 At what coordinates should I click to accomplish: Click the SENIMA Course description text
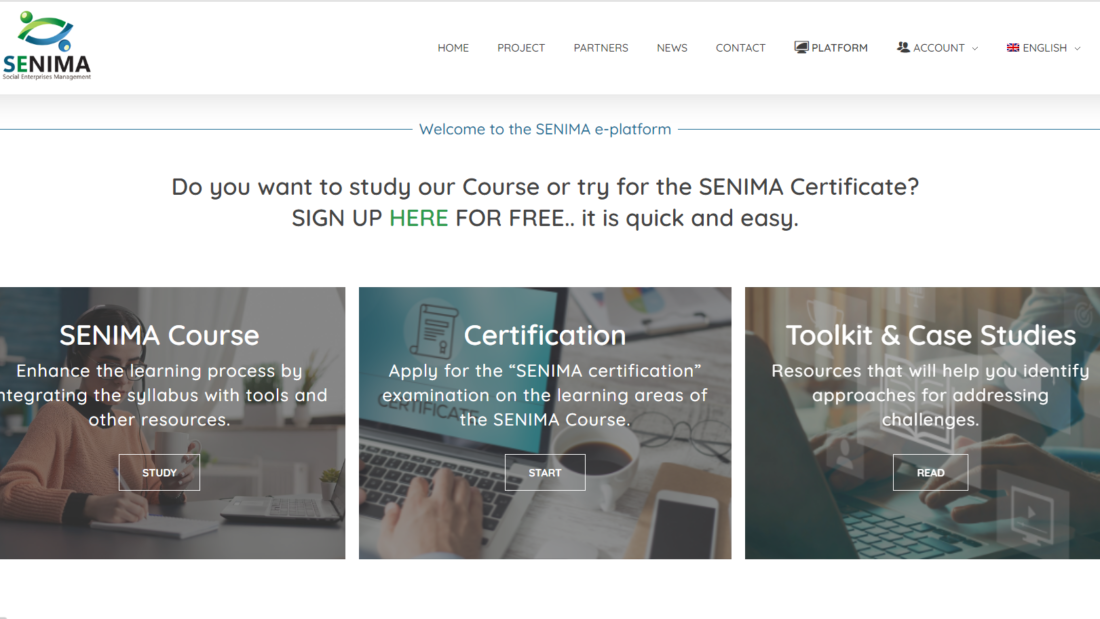[x=163, y=395]
